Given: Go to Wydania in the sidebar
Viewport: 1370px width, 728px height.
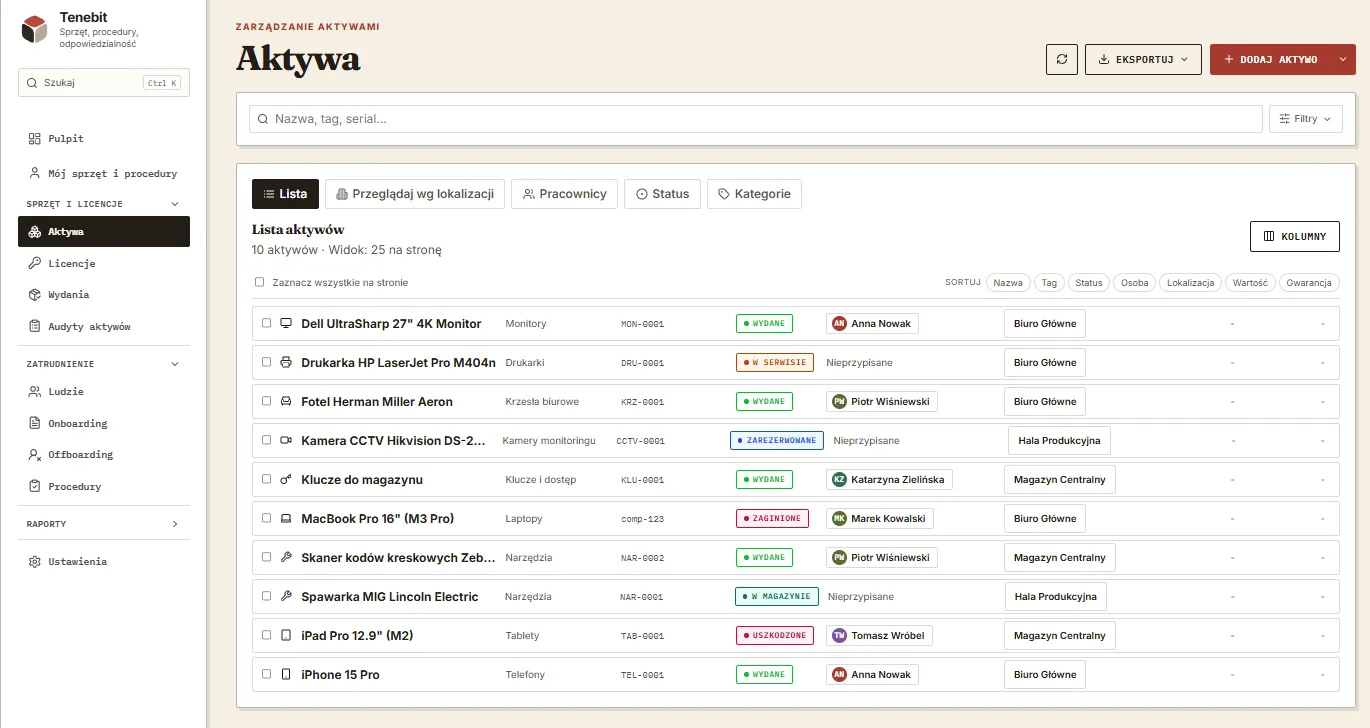Looking at the screenshot, I should tap(104, 295).
